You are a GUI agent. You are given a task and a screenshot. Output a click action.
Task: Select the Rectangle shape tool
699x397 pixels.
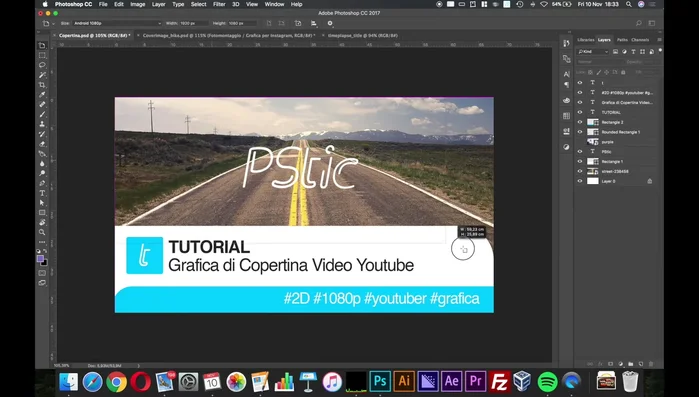point(42,213)
